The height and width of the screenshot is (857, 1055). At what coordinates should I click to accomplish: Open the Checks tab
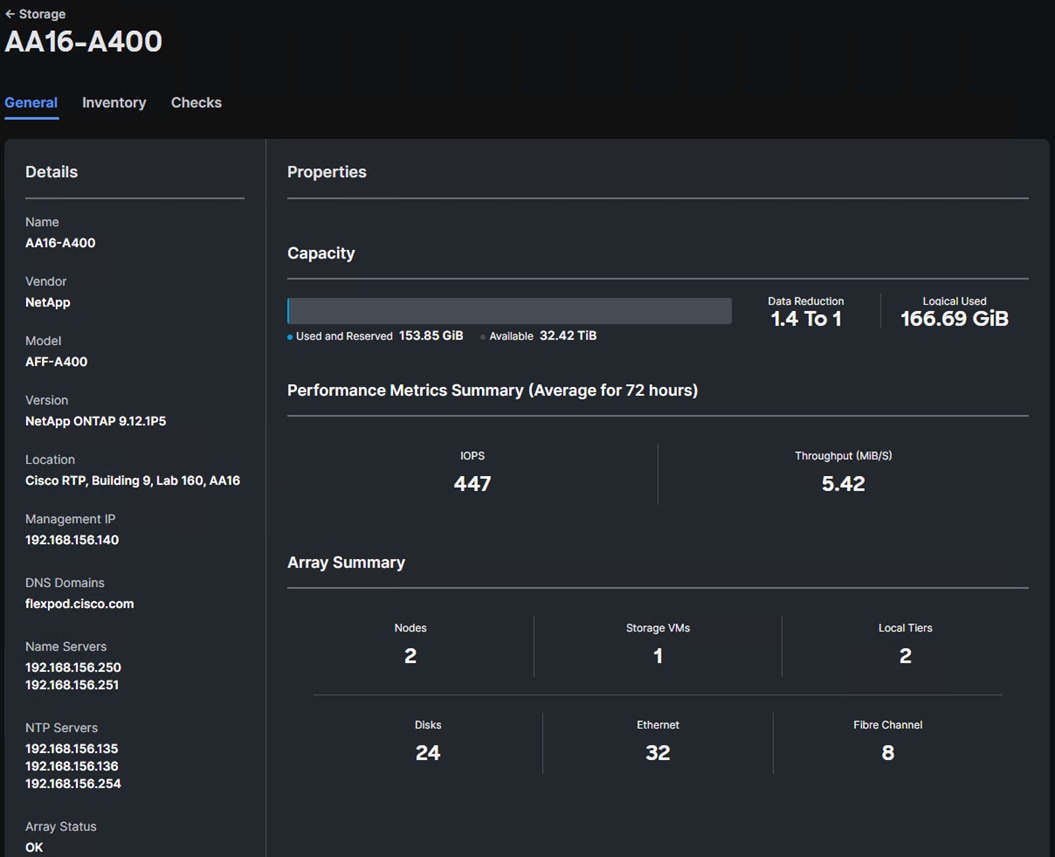pos(196,103)
